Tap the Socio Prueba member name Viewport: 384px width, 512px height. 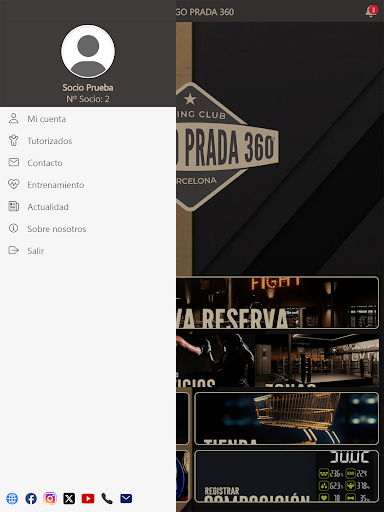pos(88,88)
